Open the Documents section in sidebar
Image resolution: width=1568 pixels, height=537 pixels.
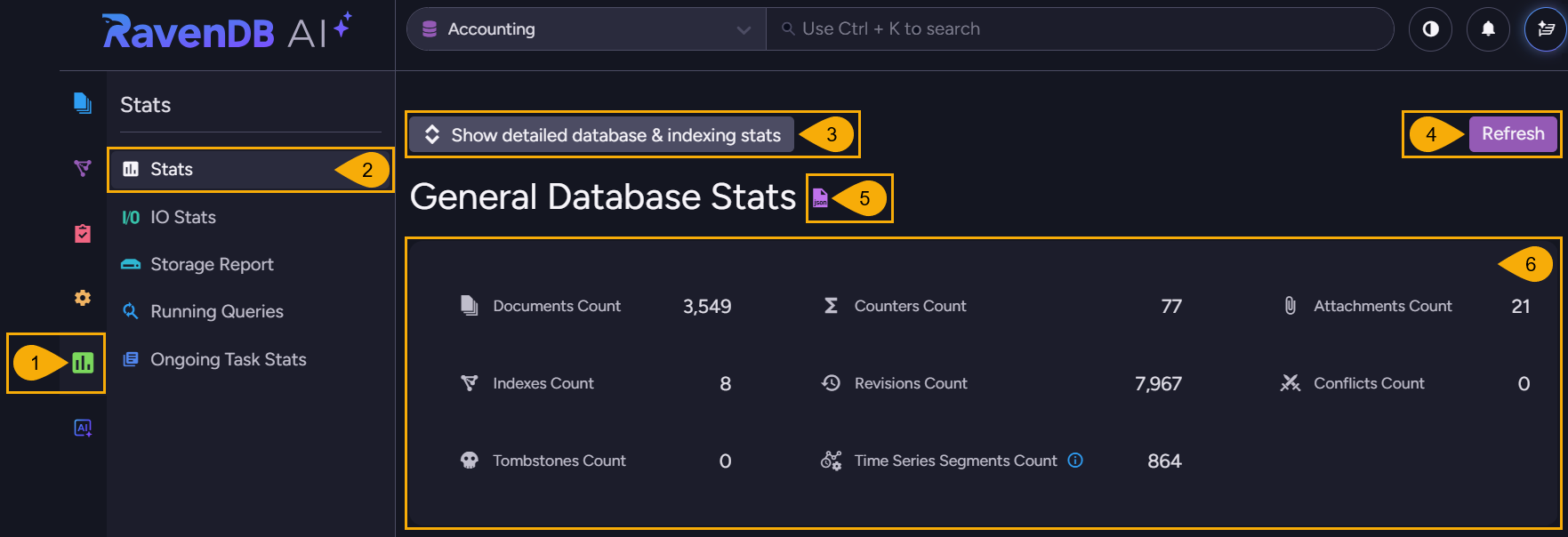point(83,104)
